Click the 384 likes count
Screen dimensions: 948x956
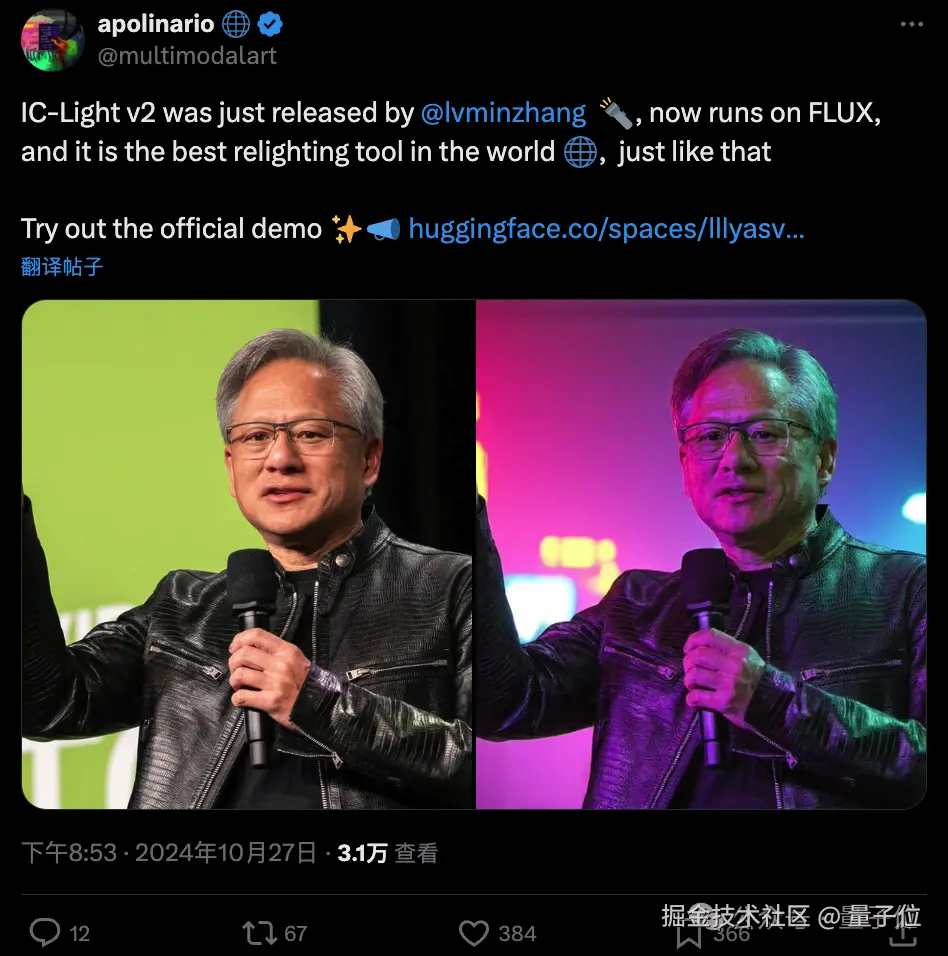point(517,933)
